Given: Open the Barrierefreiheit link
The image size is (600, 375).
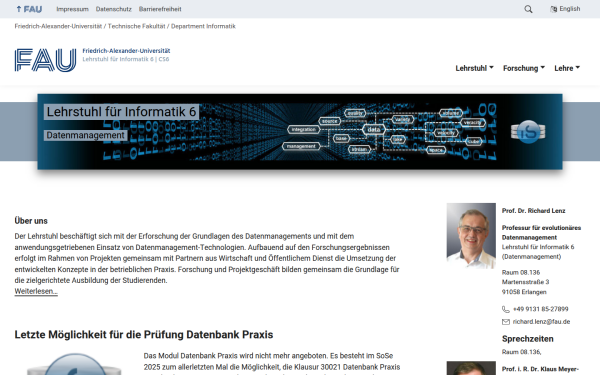Looking at the screenshot, I should [160, 9].
